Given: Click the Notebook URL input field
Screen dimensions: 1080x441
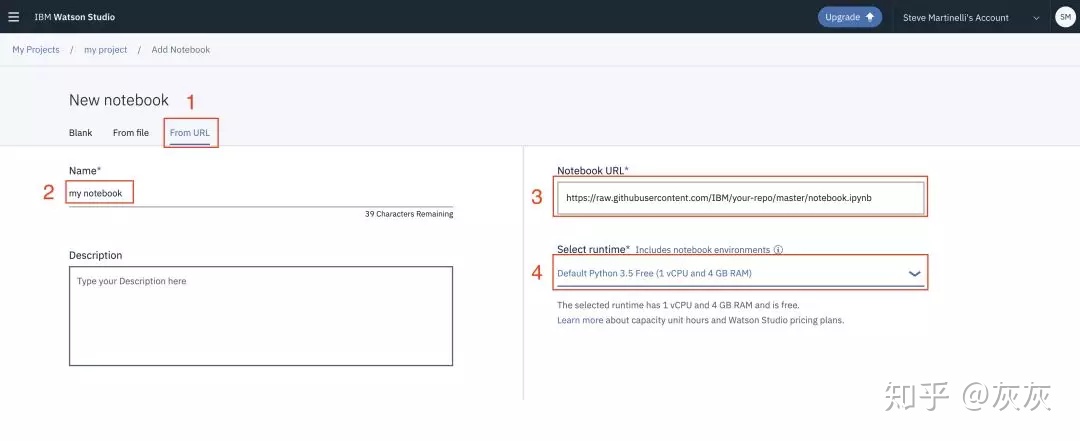Looking at the screenshot, I should [740, 198].
